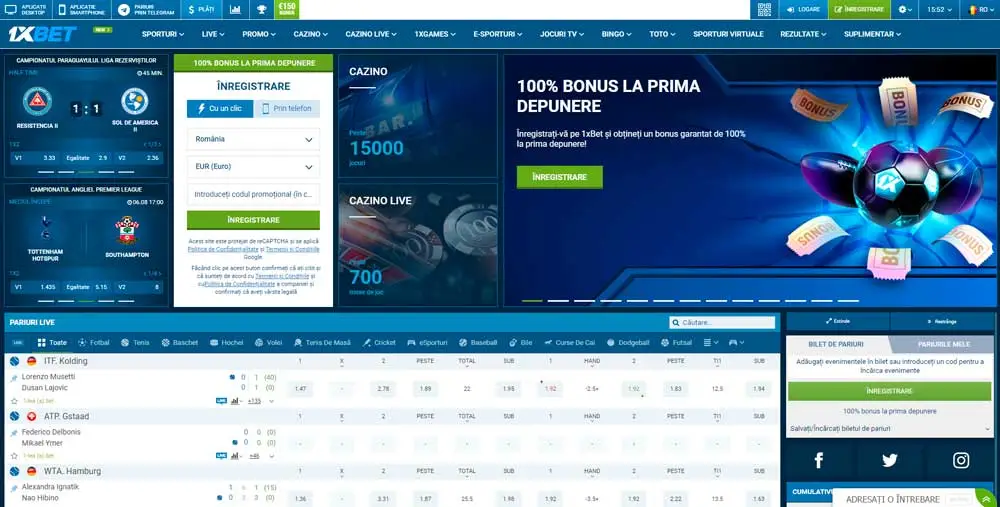Filter live bets by Baschet
Viewport: 1000px width, 507px height.
[x=179, y=342]
